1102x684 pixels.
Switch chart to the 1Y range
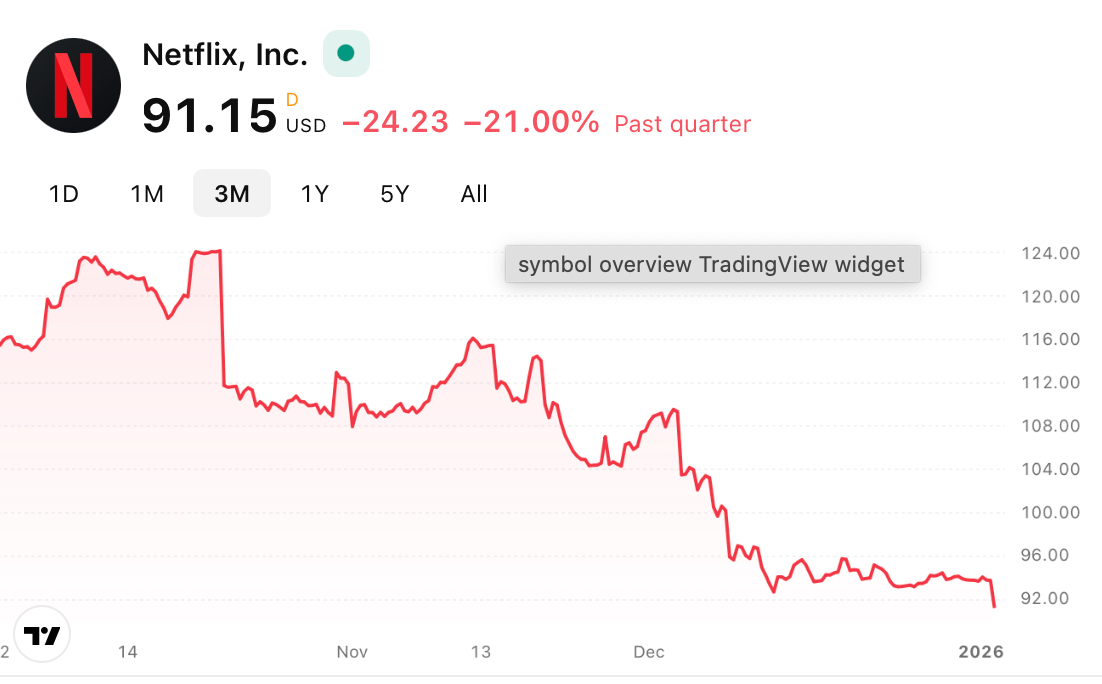(315, 194)
